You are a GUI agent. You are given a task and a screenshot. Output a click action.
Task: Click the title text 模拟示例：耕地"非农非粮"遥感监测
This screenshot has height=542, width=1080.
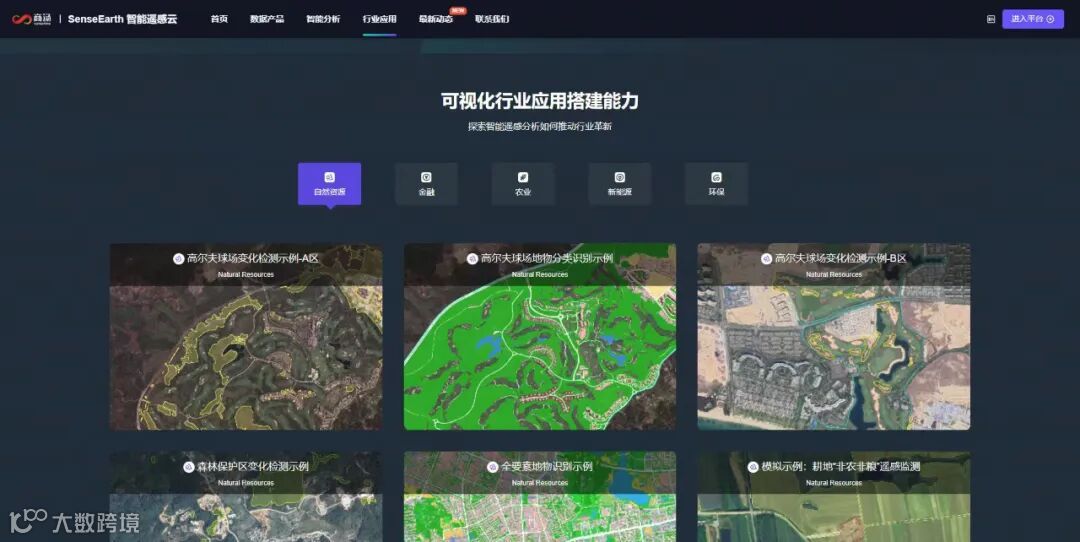coord(841,467)
